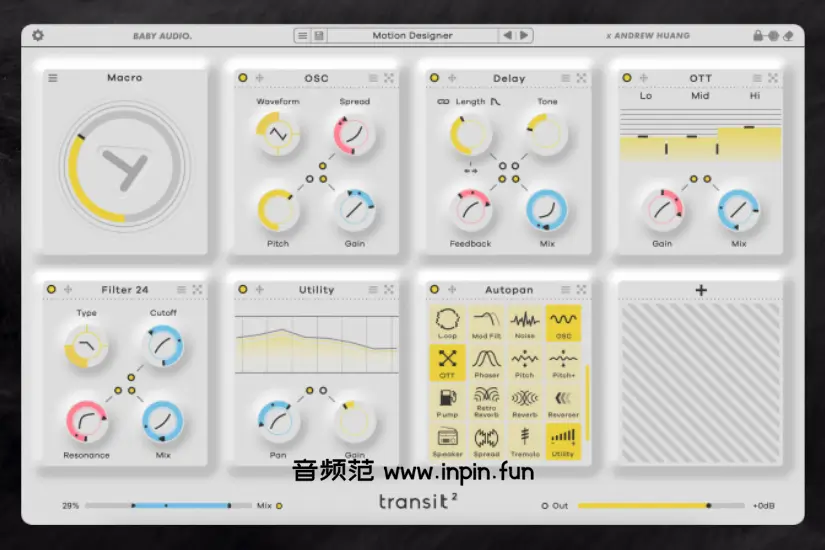Toggle the Out enable circle in footer
Viewport: 825px width, 550px height.
(x=545, y=506)
